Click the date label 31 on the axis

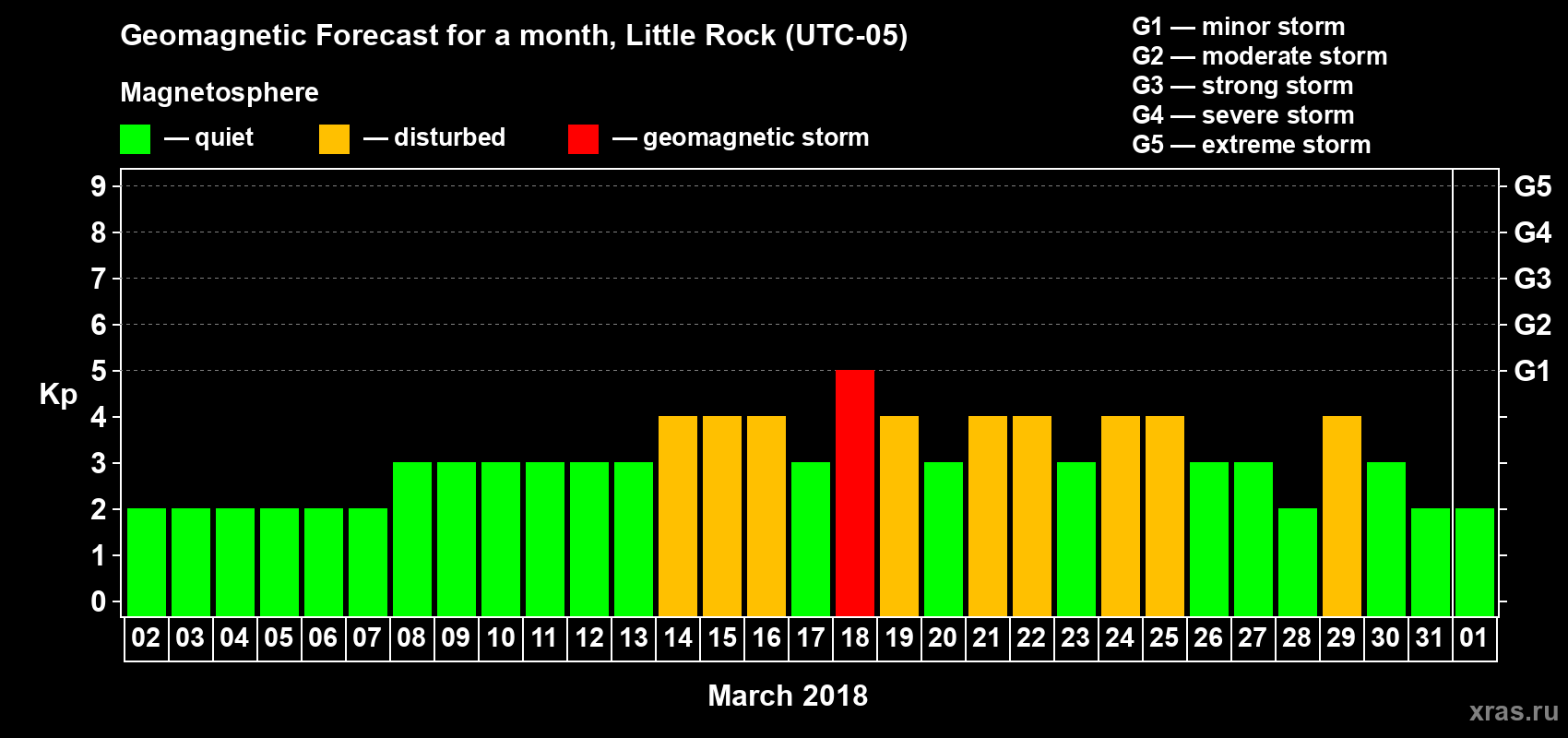(1430, 637)
